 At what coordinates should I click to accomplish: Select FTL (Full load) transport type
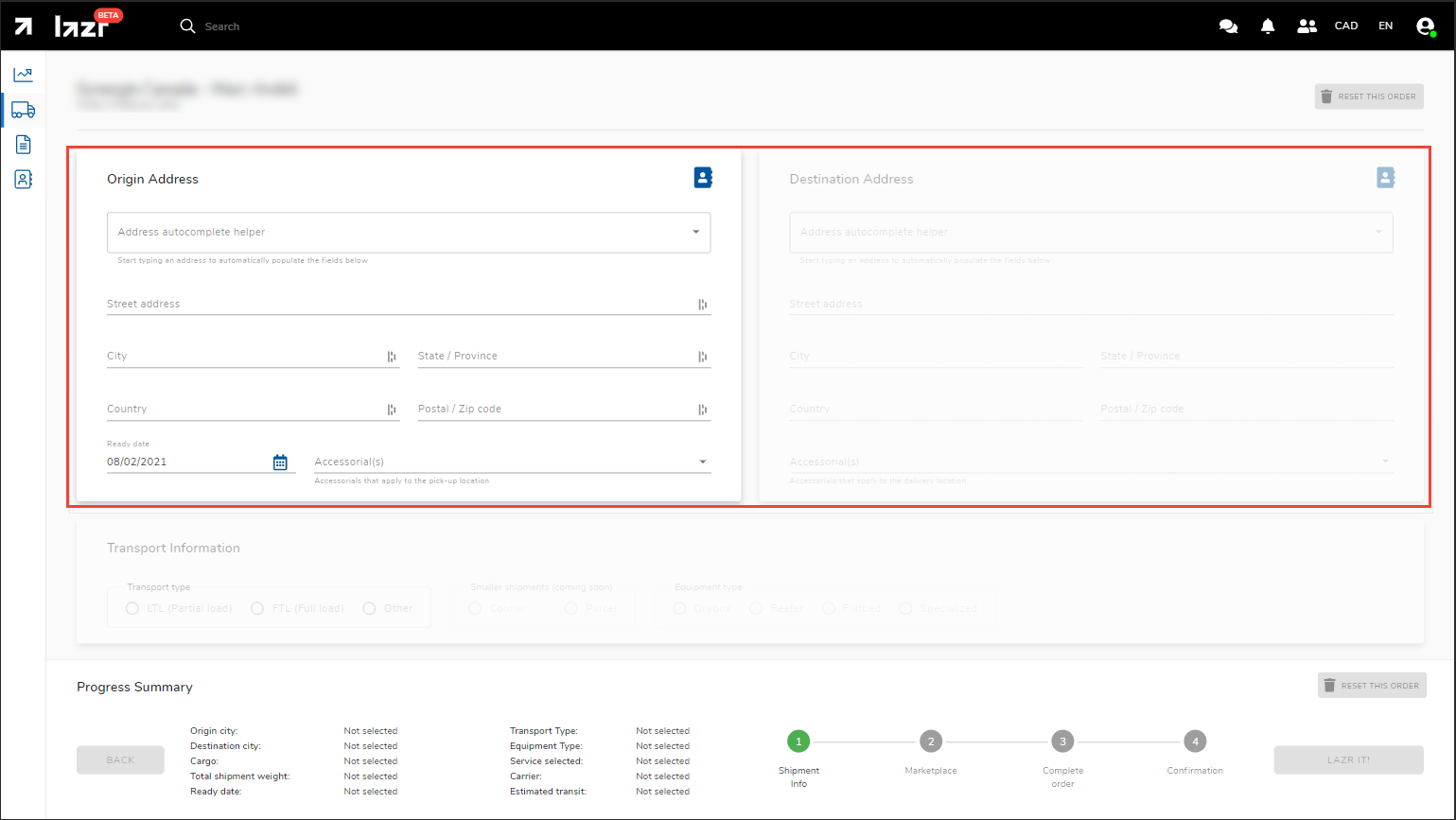pyautogui.click(x=257, y=608)
